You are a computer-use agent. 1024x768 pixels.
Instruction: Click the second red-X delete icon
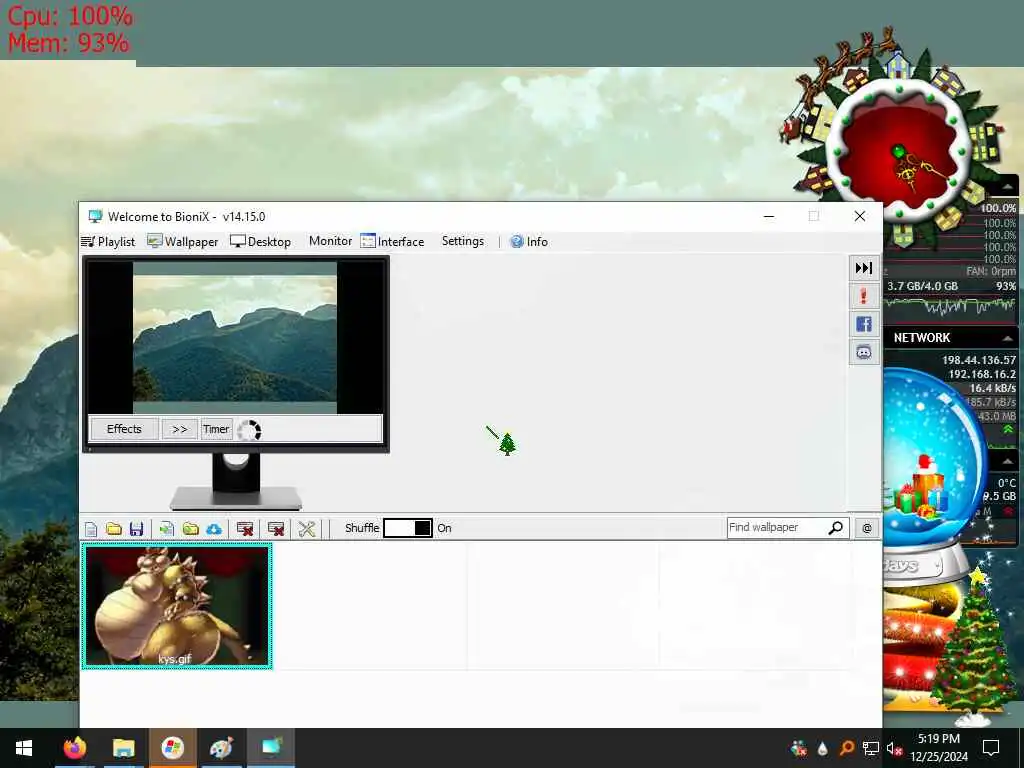(276, 528)
